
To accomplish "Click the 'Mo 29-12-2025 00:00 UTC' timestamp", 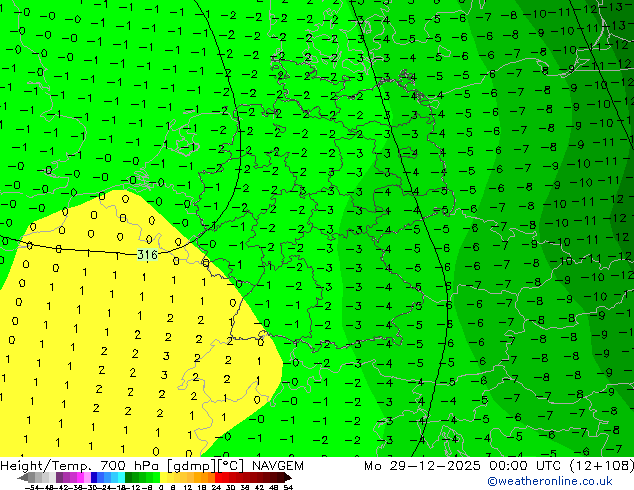I will (464, 466).
